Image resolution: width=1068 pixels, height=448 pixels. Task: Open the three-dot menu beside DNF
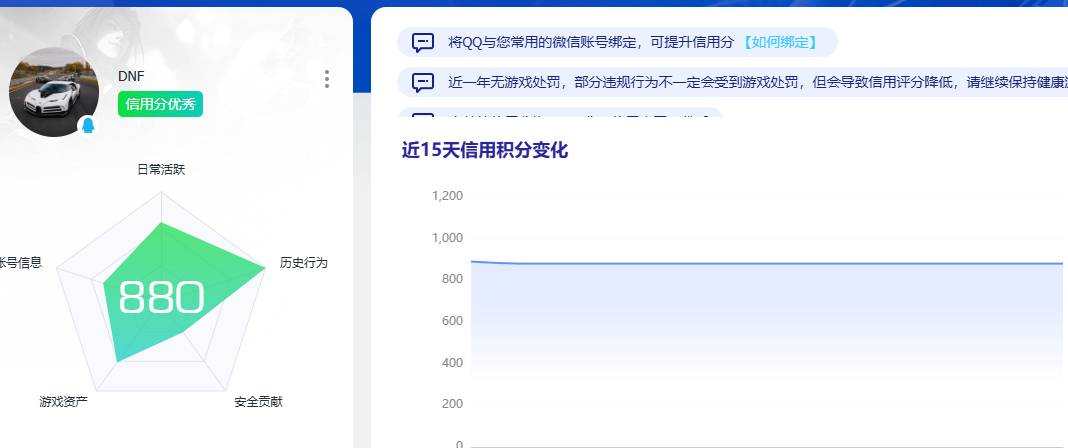click(x=327, y=79)
